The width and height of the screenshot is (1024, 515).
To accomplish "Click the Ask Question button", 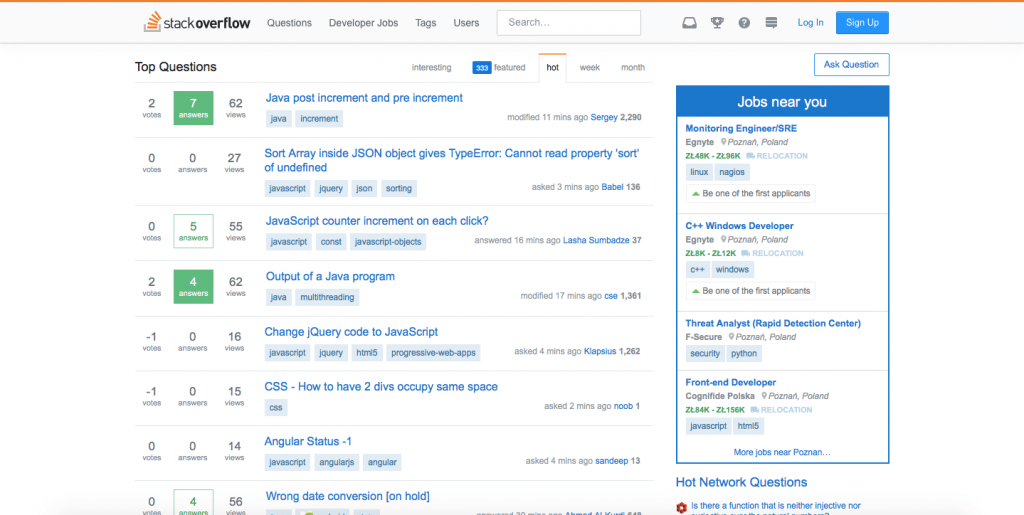I will pos(851,65).
